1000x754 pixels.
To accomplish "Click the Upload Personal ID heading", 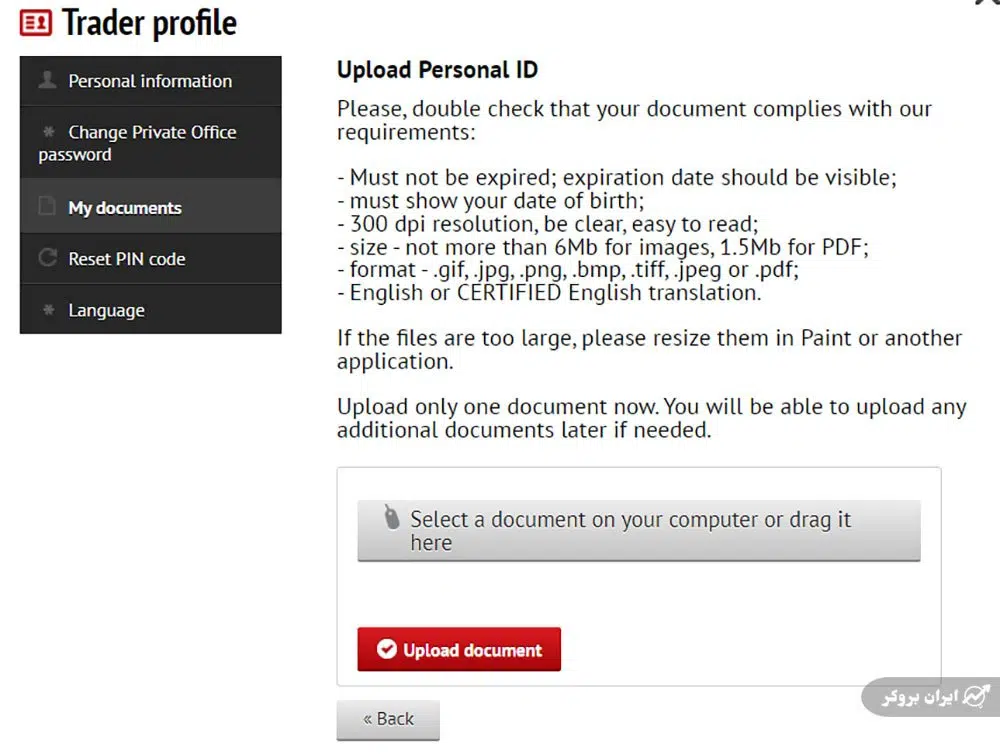I will pos(437,70).
